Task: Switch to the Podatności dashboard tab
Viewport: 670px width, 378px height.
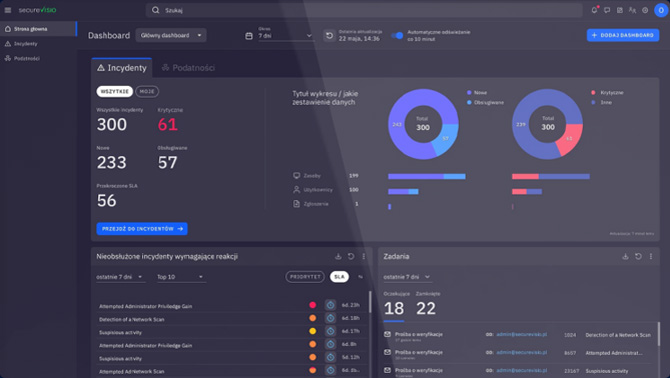Action: (x=188, y=68)
